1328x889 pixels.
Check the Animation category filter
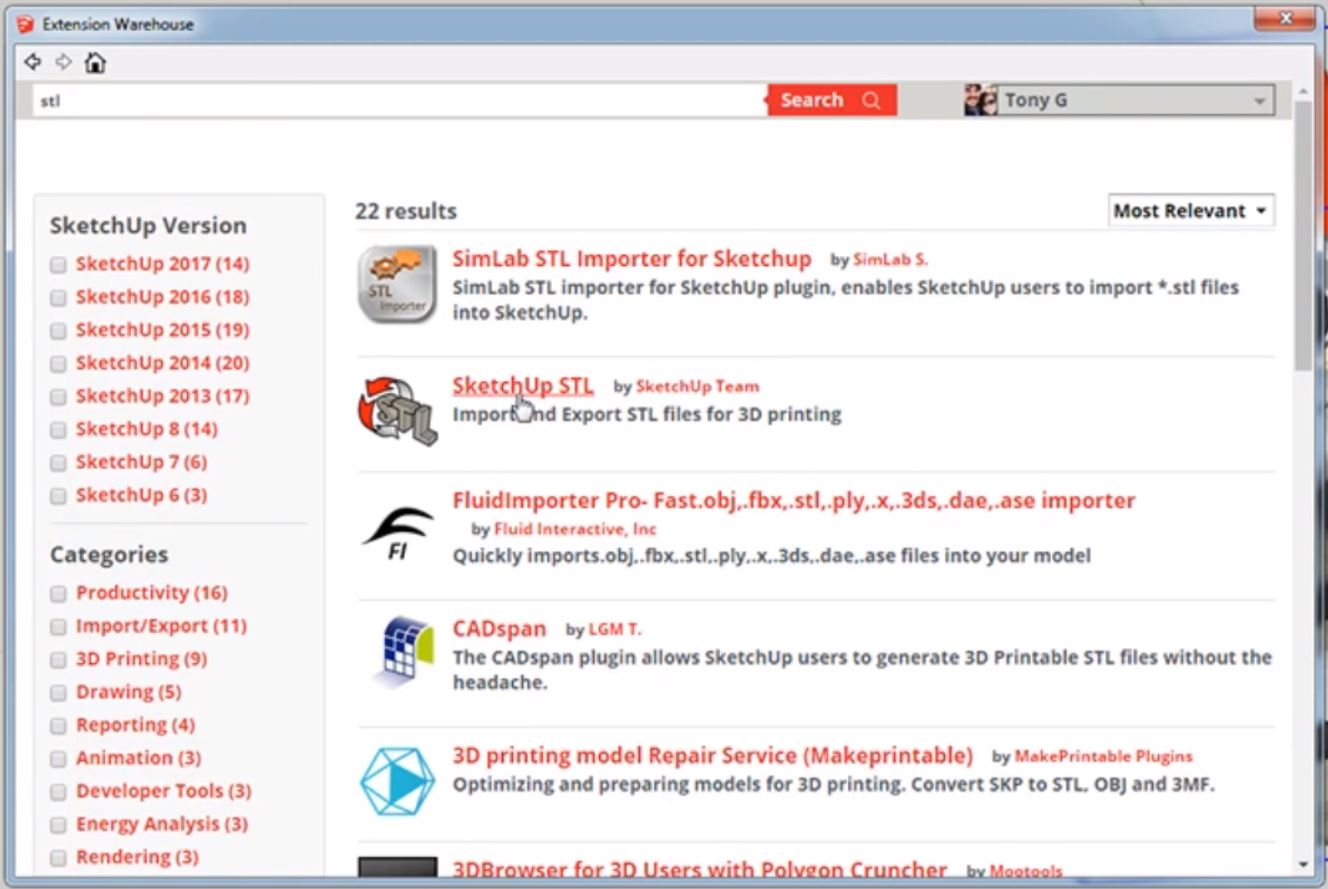[58, 759]
